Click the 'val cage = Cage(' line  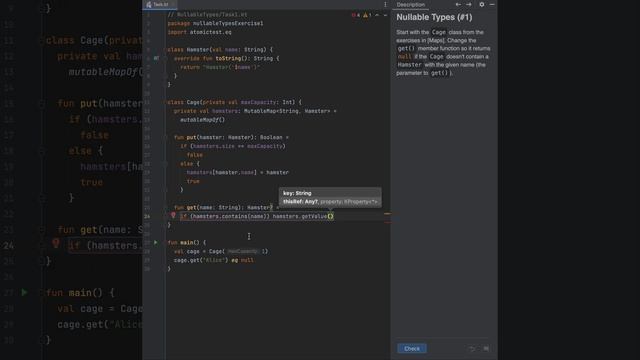(221, 251)
